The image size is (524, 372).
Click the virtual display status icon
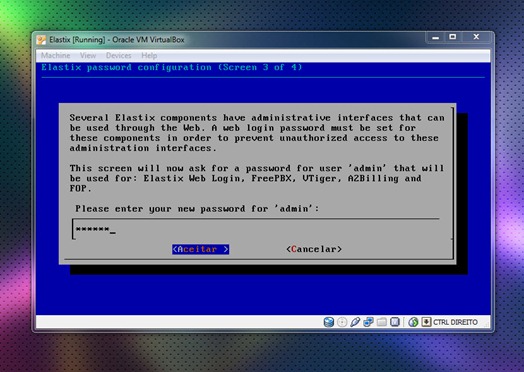pyautogui.click(x=395, y=322)
